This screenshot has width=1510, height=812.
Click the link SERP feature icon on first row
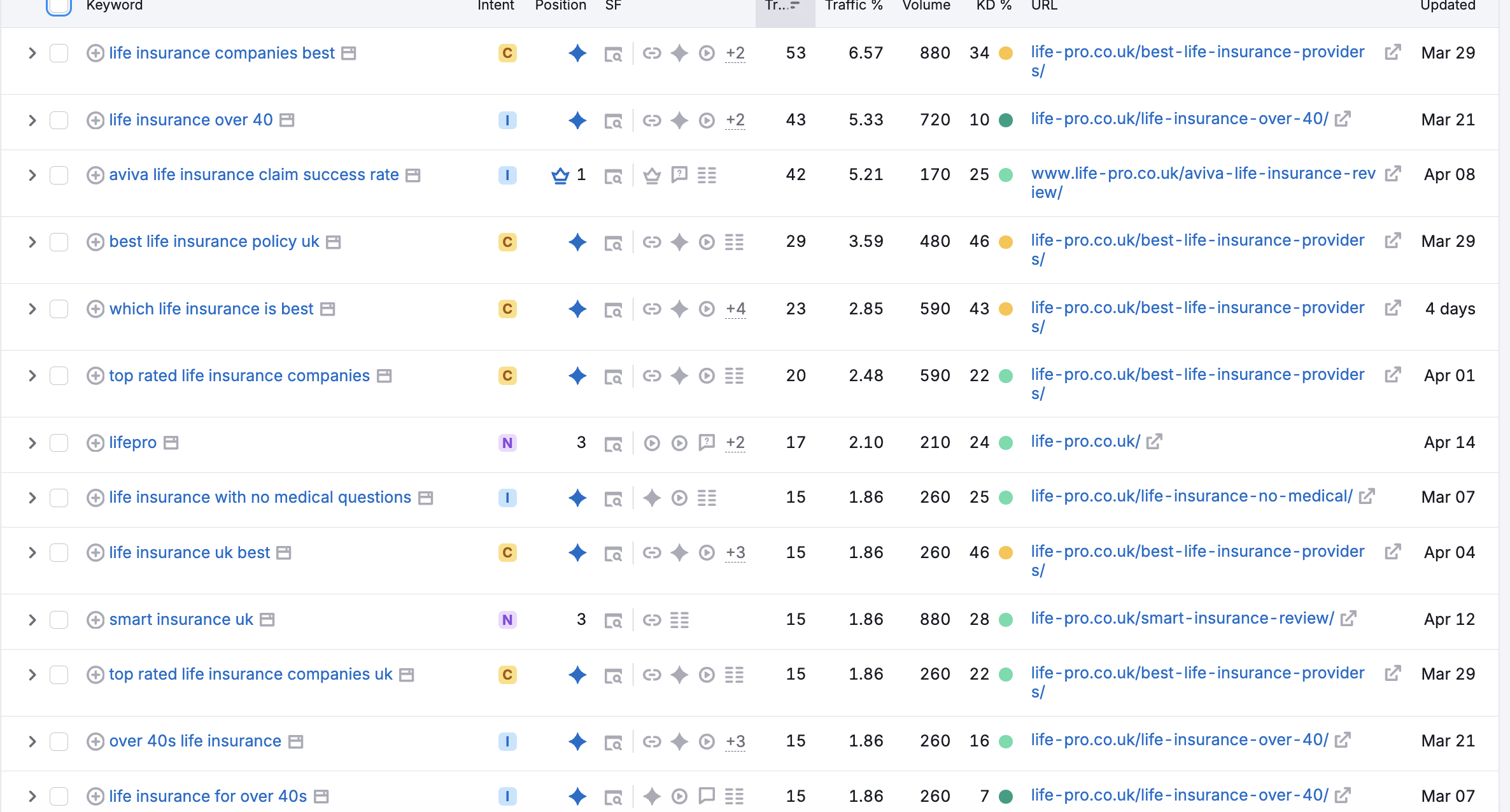tap(651, 53)
